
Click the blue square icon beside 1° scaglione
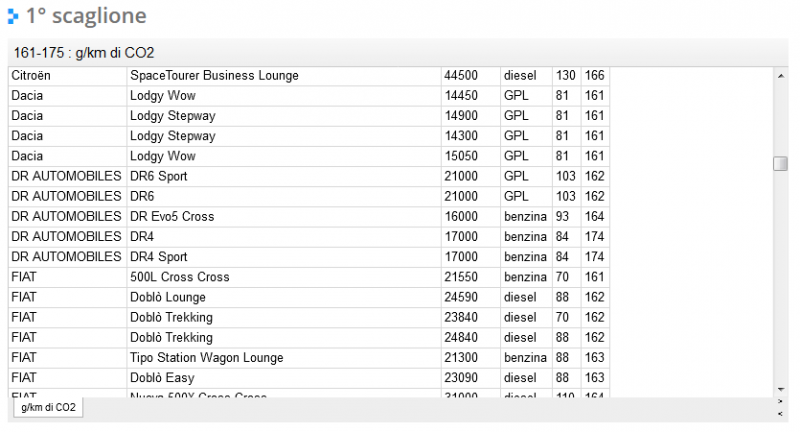point(13,16)
